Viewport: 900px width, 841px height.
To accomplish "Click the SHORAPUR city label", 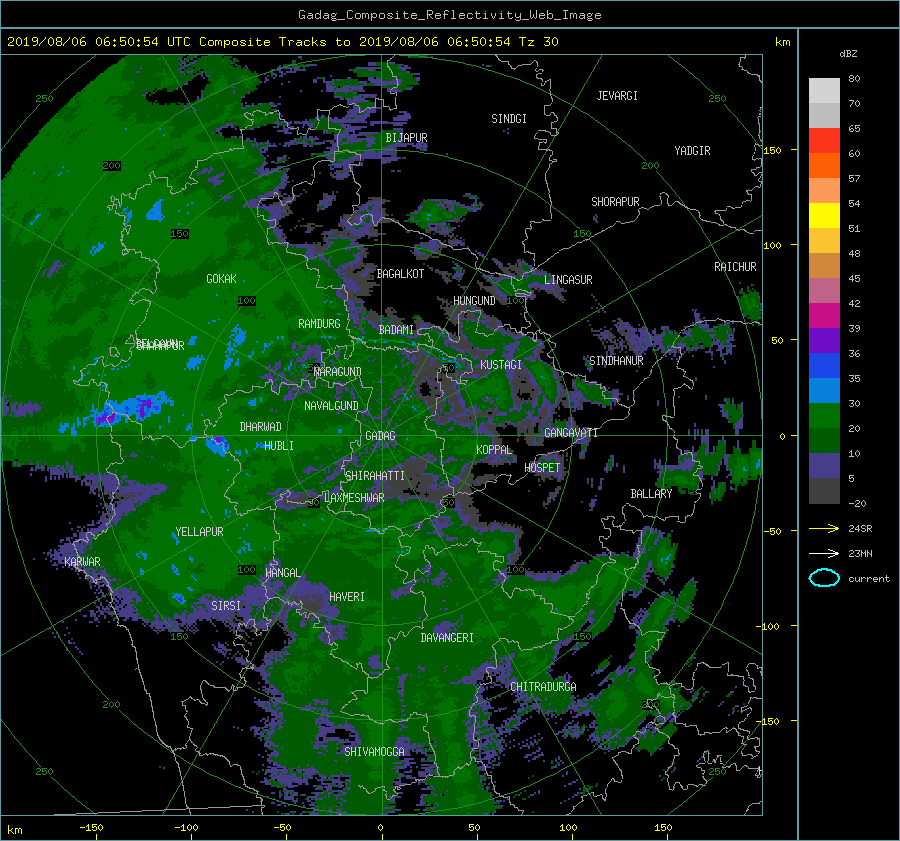I will (x=615, y=202).
